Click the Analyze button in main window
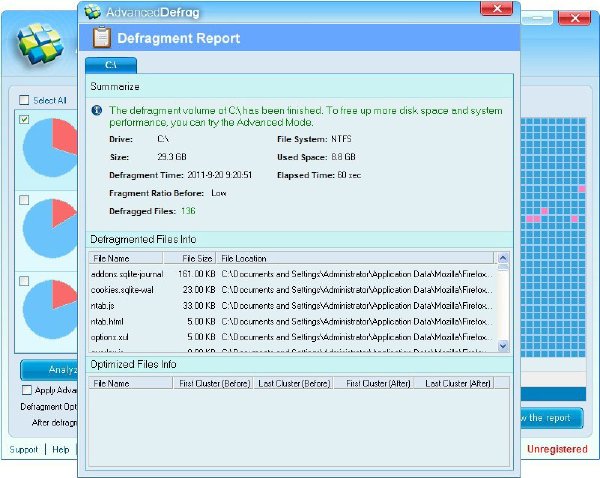 click(49, 370)
